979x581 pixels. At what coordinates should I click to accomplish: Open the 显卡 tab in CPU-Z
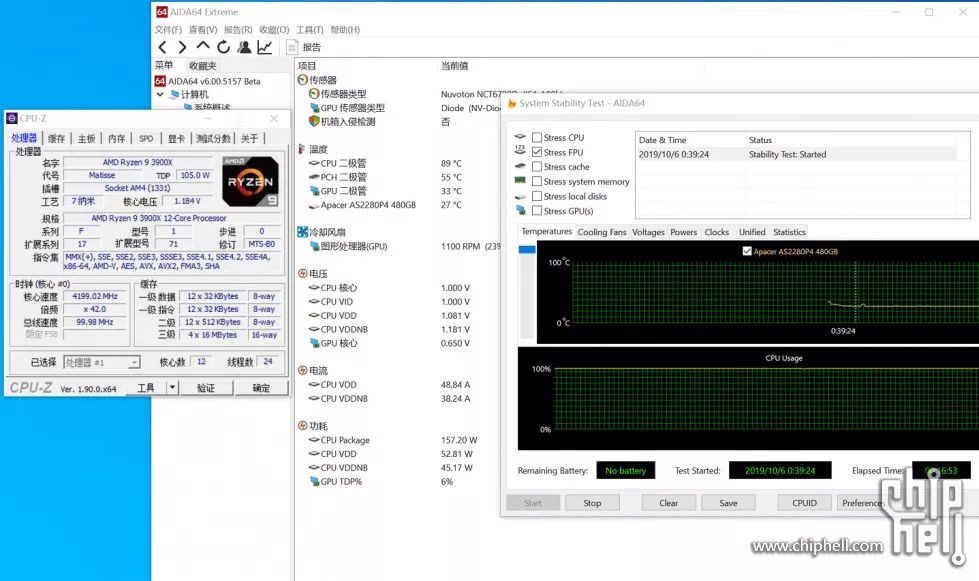[177, 139]
